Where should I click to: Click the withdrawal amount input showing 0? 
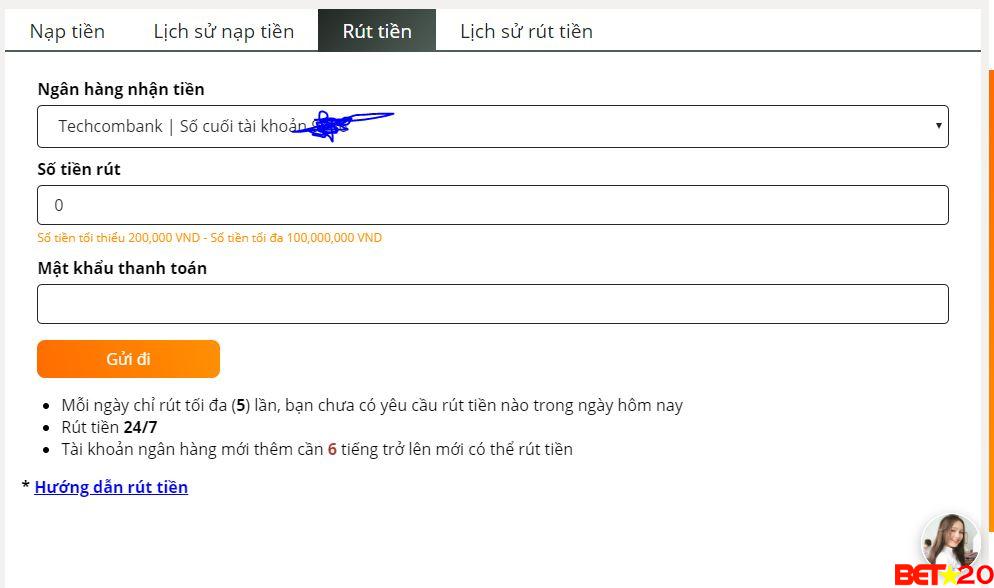pyautogui.click(x=492, y=204)
